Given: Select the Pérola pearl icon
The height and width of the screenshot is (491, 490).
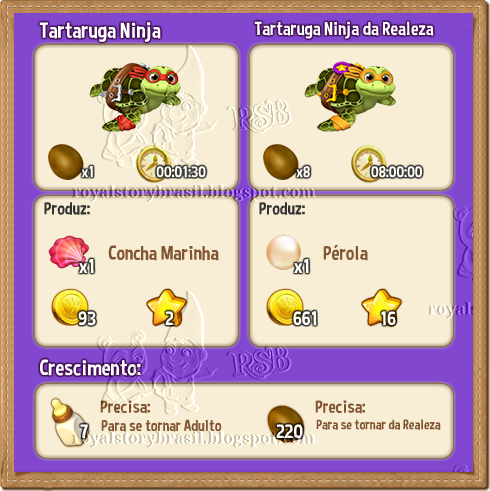Looking at the screenshot, I should (x=283, y=252).
